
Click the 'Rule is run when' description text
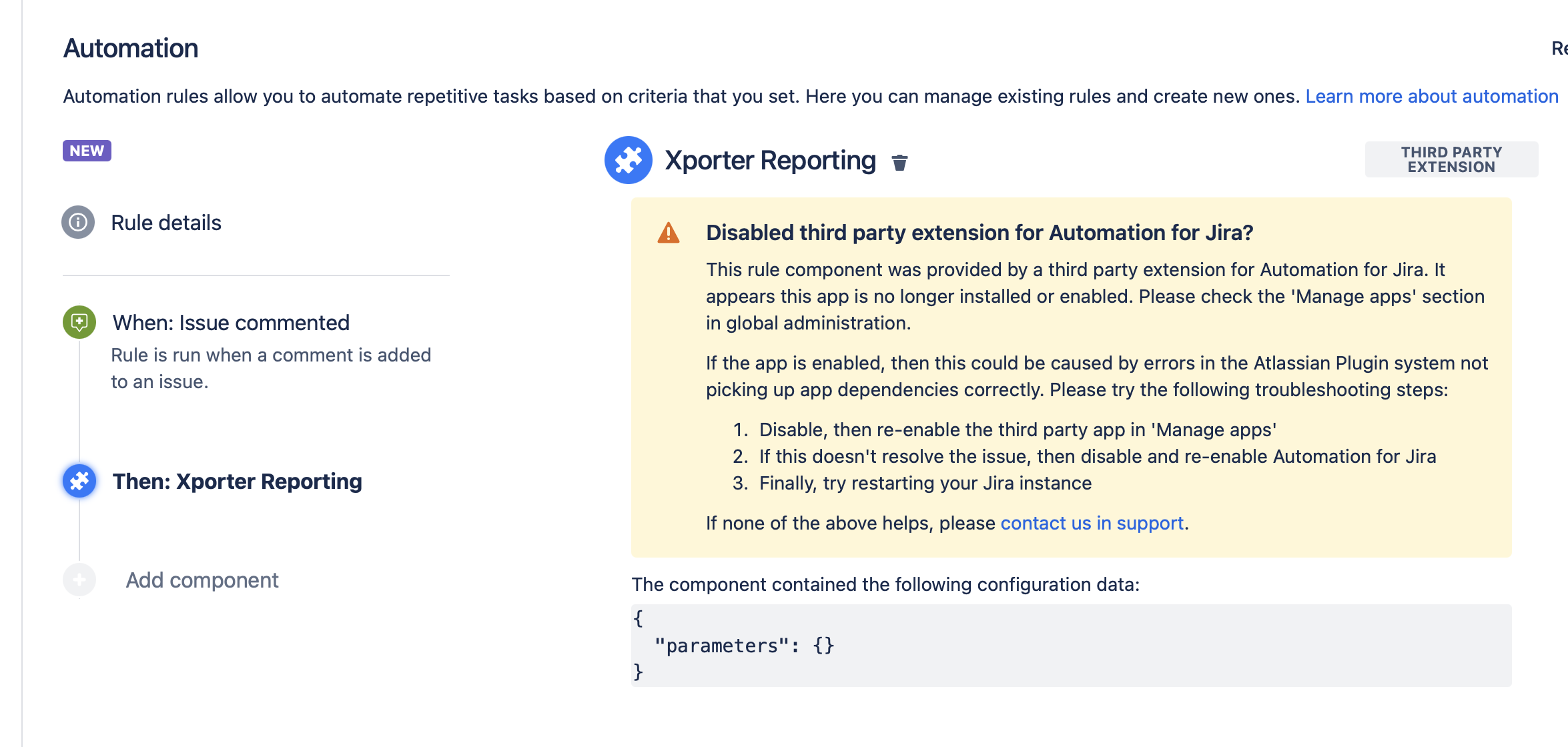coord(270,368)
